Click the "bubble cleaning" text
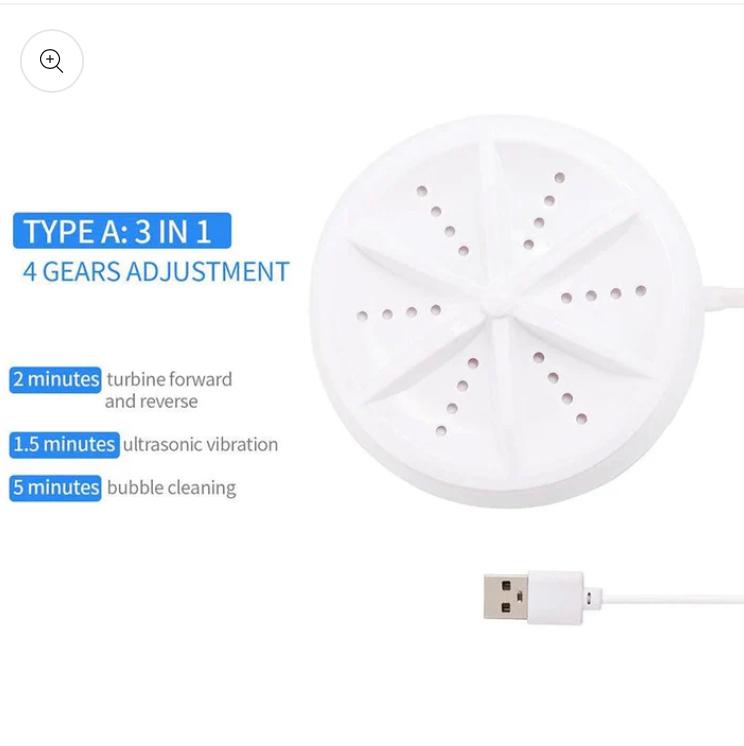This screenshot has width=744, height=746. tap(171, 489)
